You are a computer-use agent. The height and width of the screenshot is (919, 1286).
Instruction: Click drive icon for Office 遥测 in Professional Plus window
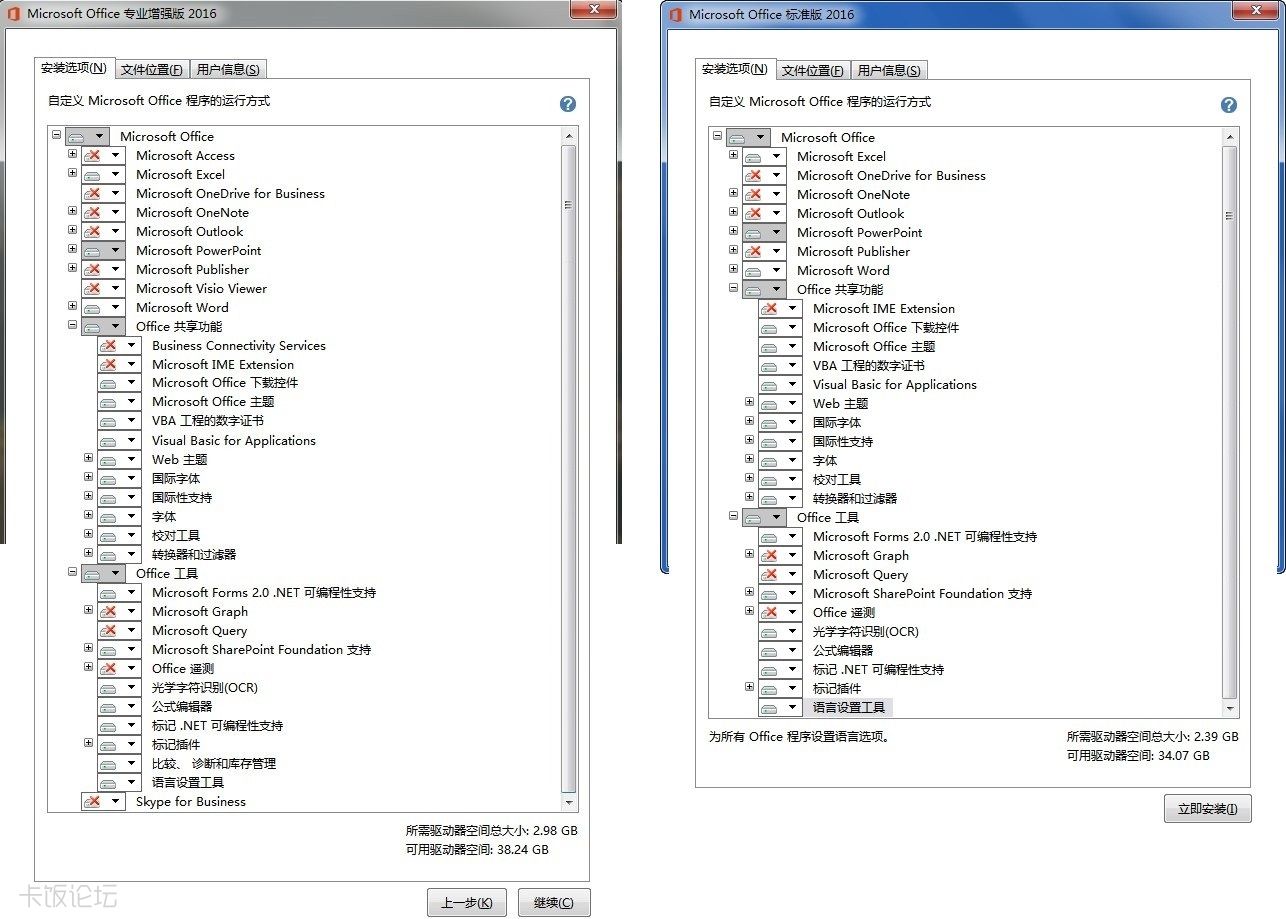click(109, 668)
